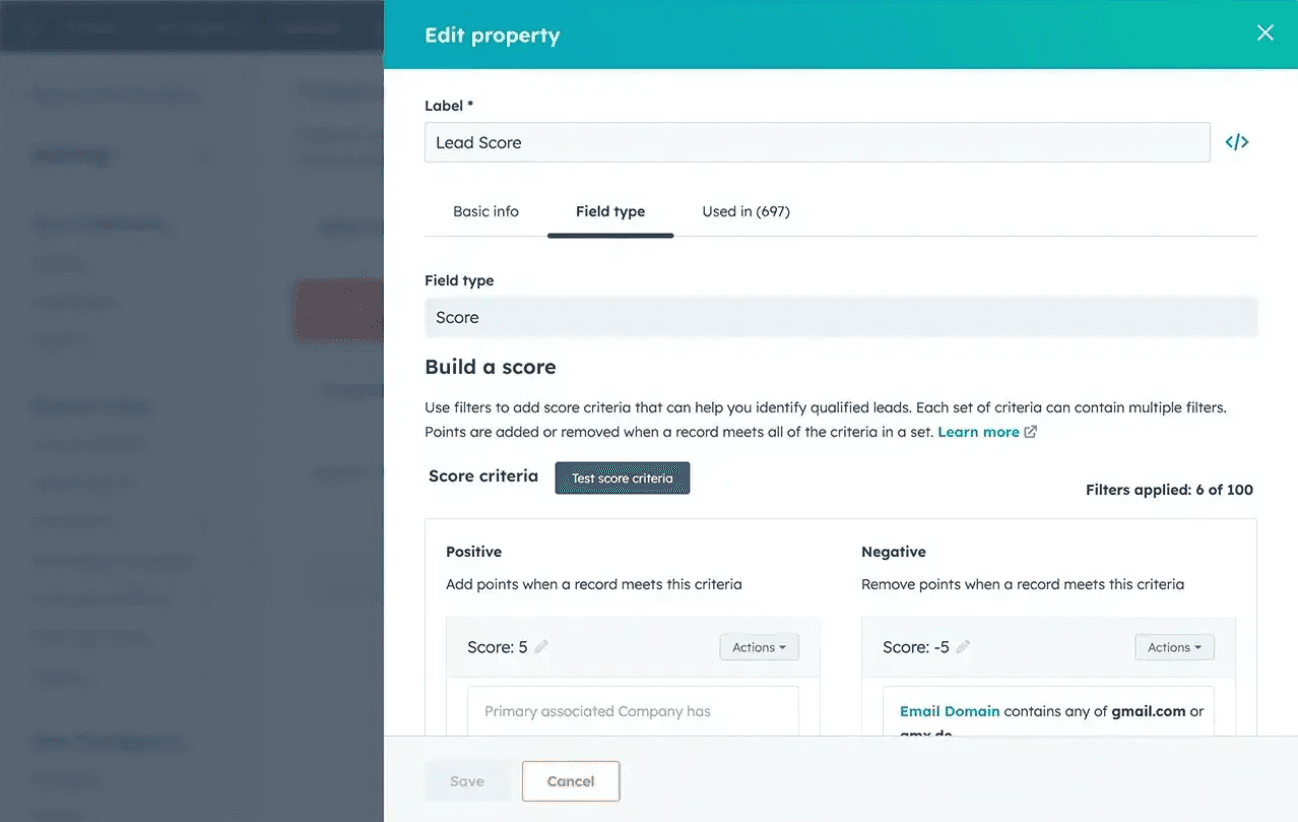Screen dimensions: 1298x822
Task: Open the Actions menu in the Negative section
Action: click(1173, 647)
